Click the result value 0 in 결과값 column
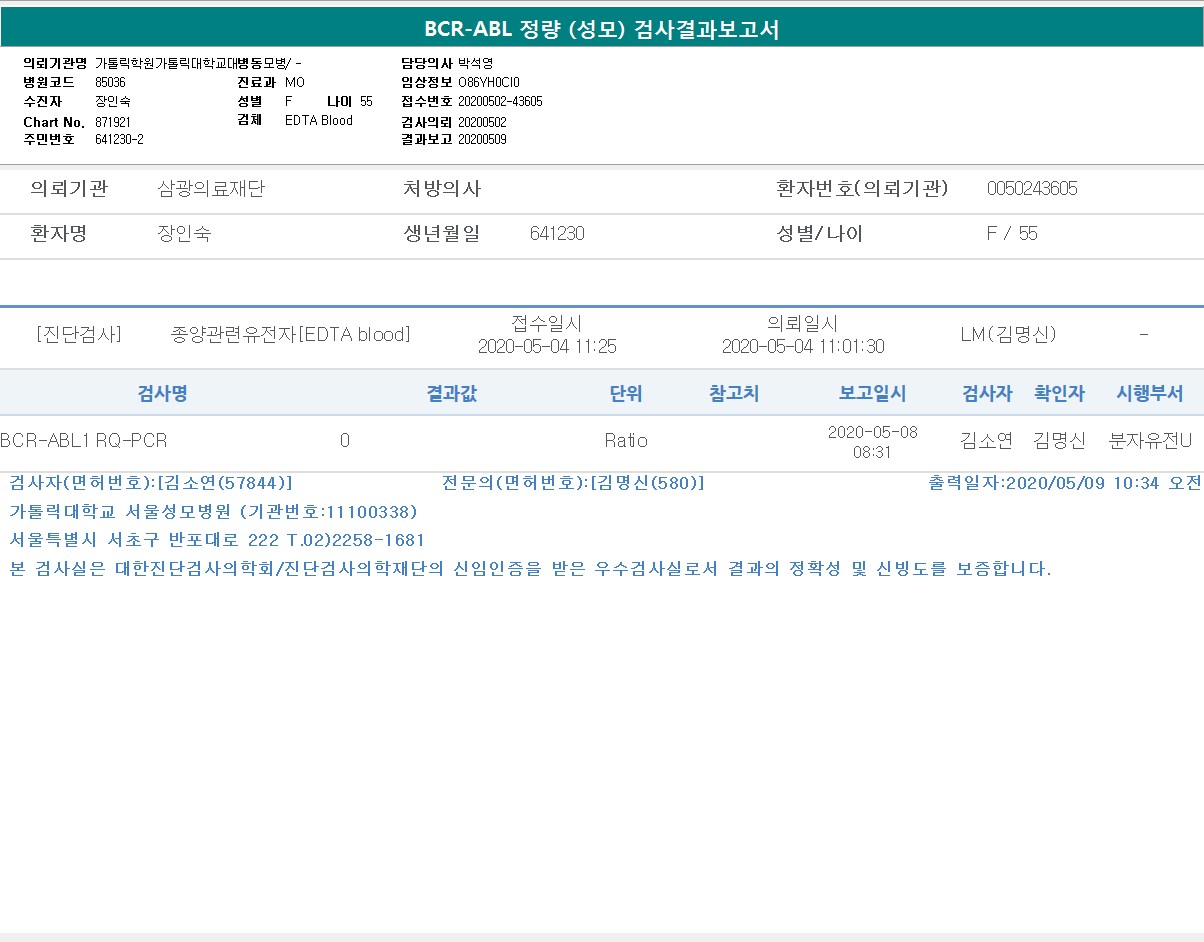This screenshot has height=942, width=1204. (345, 441)
